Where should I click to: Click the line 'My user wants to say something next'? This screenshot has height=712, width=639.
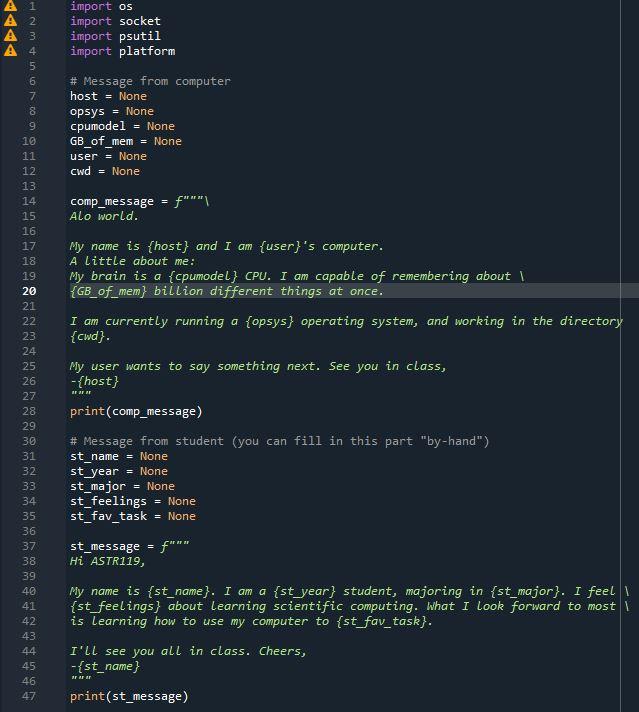[x=258, y=366]
